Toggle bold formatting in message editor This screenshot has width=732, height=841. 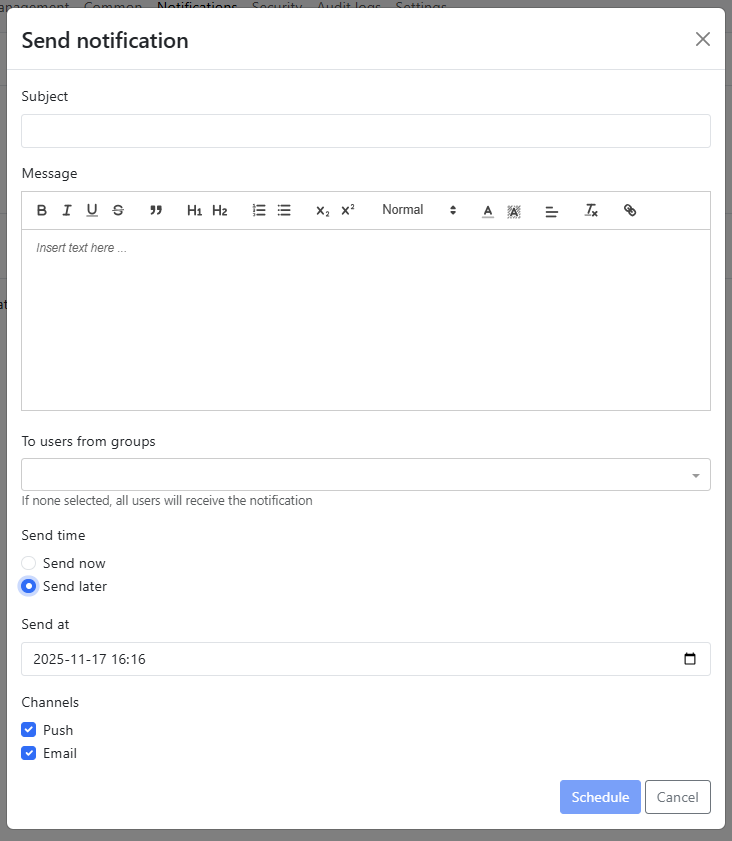(42, 211)
